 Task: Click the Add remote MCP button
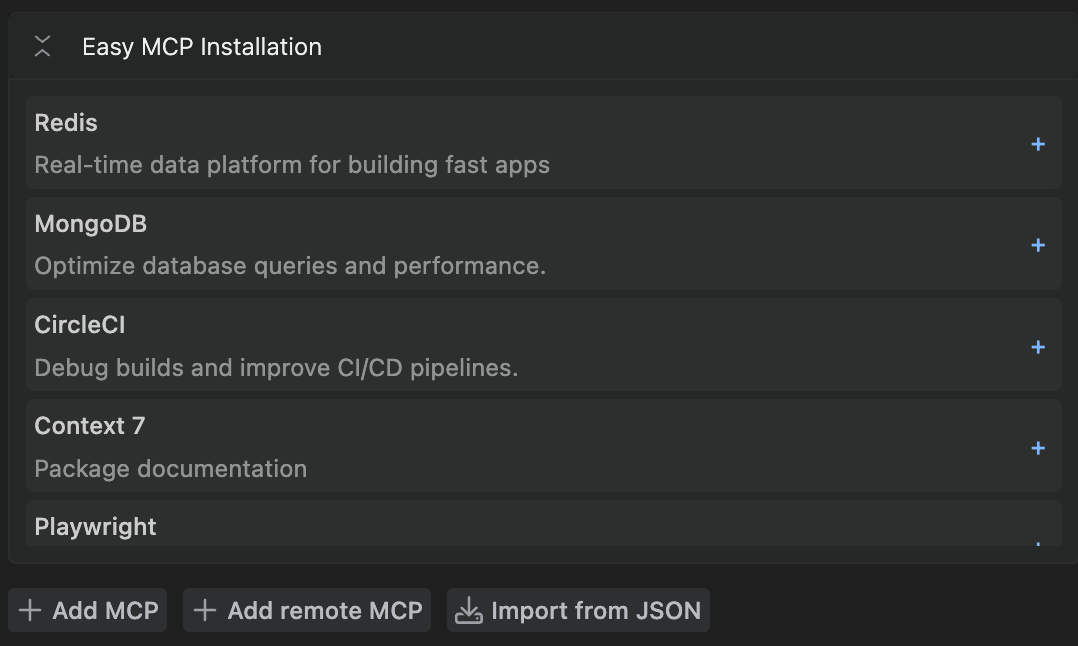pyautogui.click(x=307, y=610)
